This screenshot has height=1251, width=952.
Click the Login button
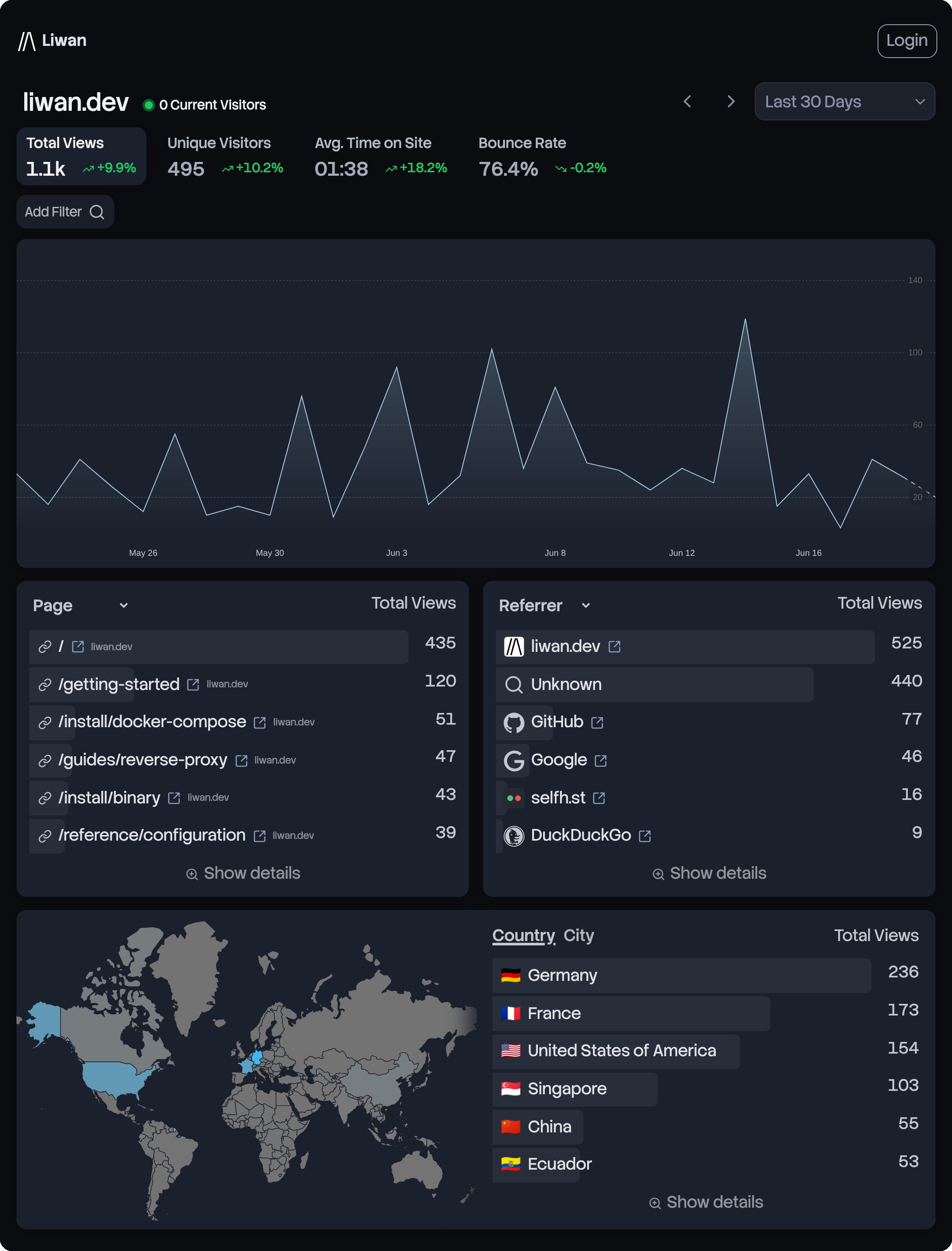tap(907, 41)
